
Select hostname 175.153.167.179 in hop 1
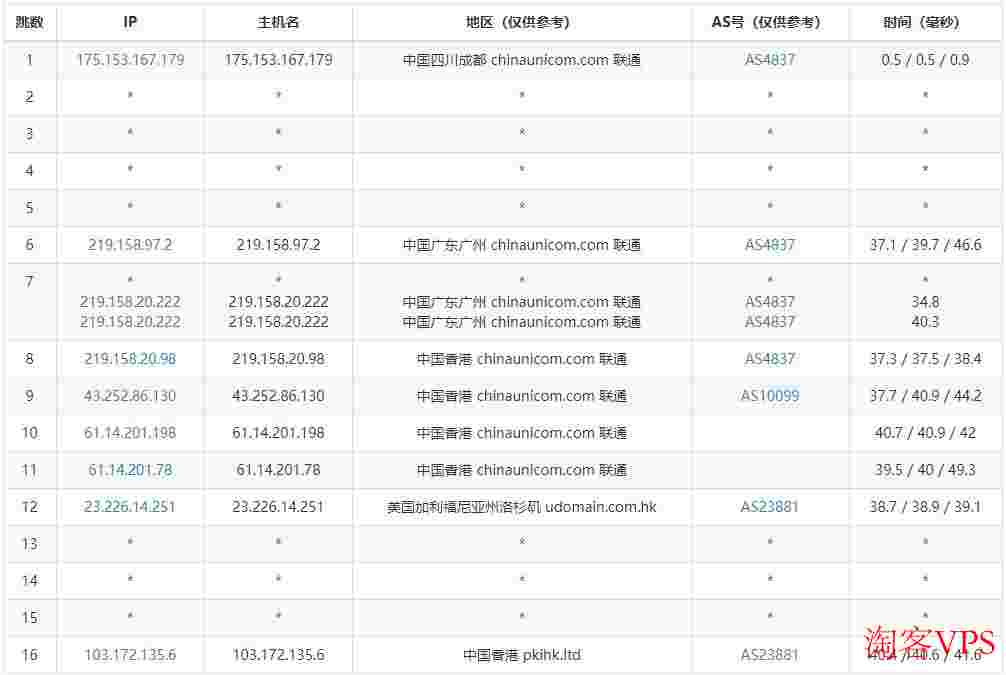point(278,60)
